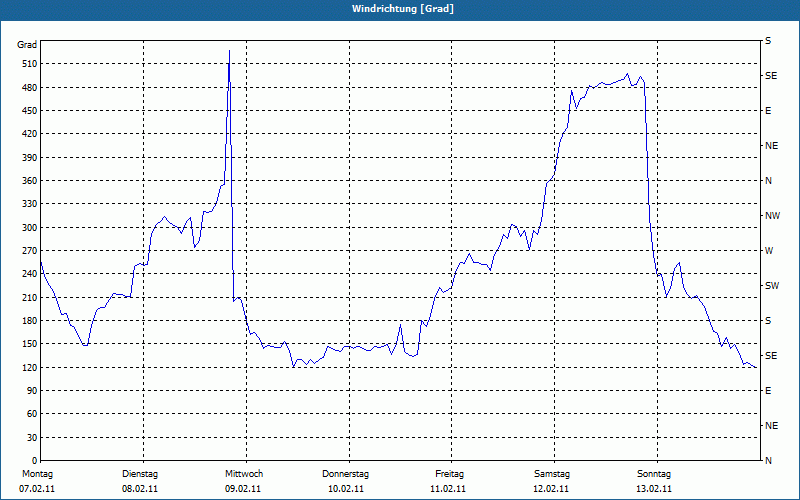
Task: Pick the 'Donnerstag' day label
Action: click(345, 474)
